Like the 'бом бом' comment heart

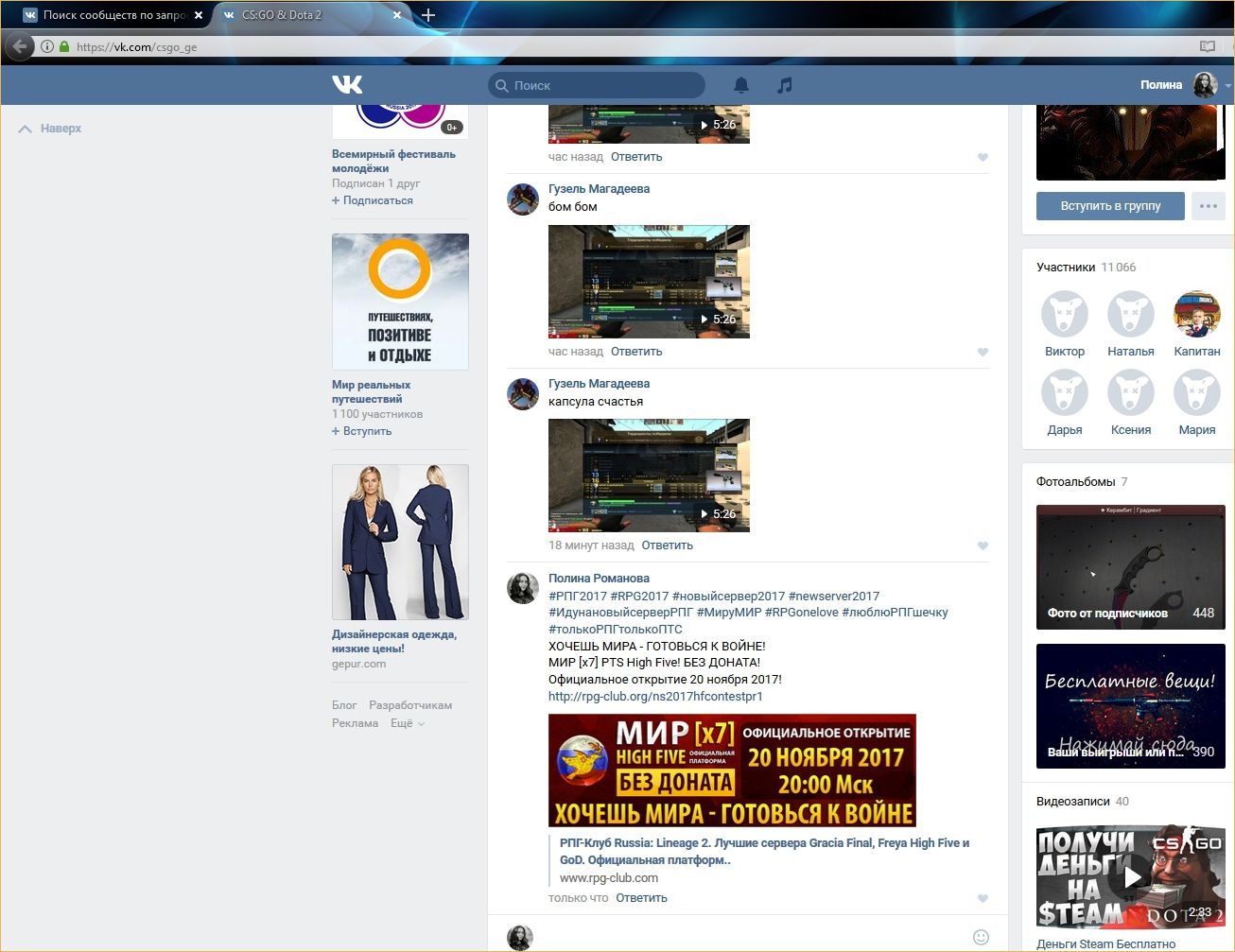pyautogui.click(x=983, y=352)
